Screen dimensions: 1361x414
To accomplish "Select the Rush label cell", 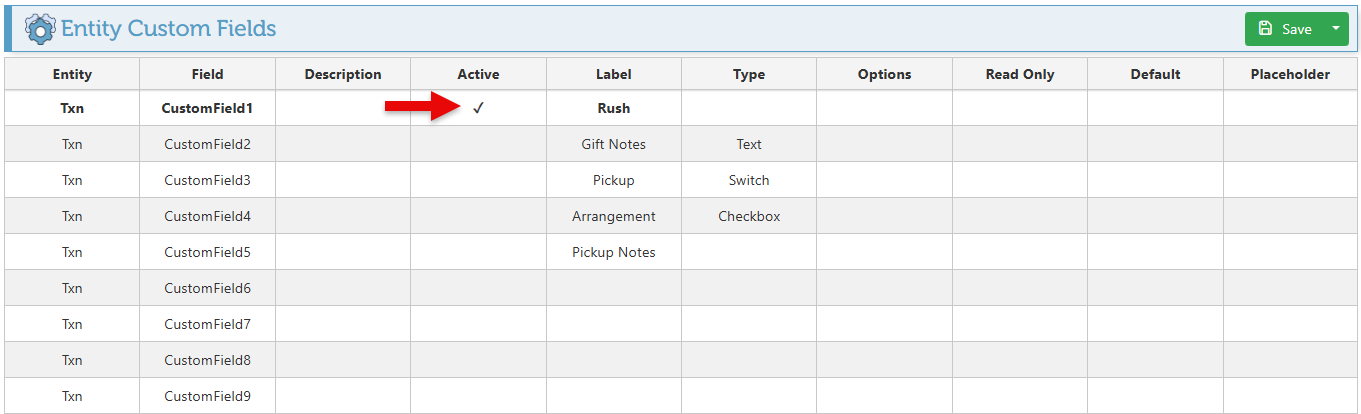I will click(x=613, y=108).
